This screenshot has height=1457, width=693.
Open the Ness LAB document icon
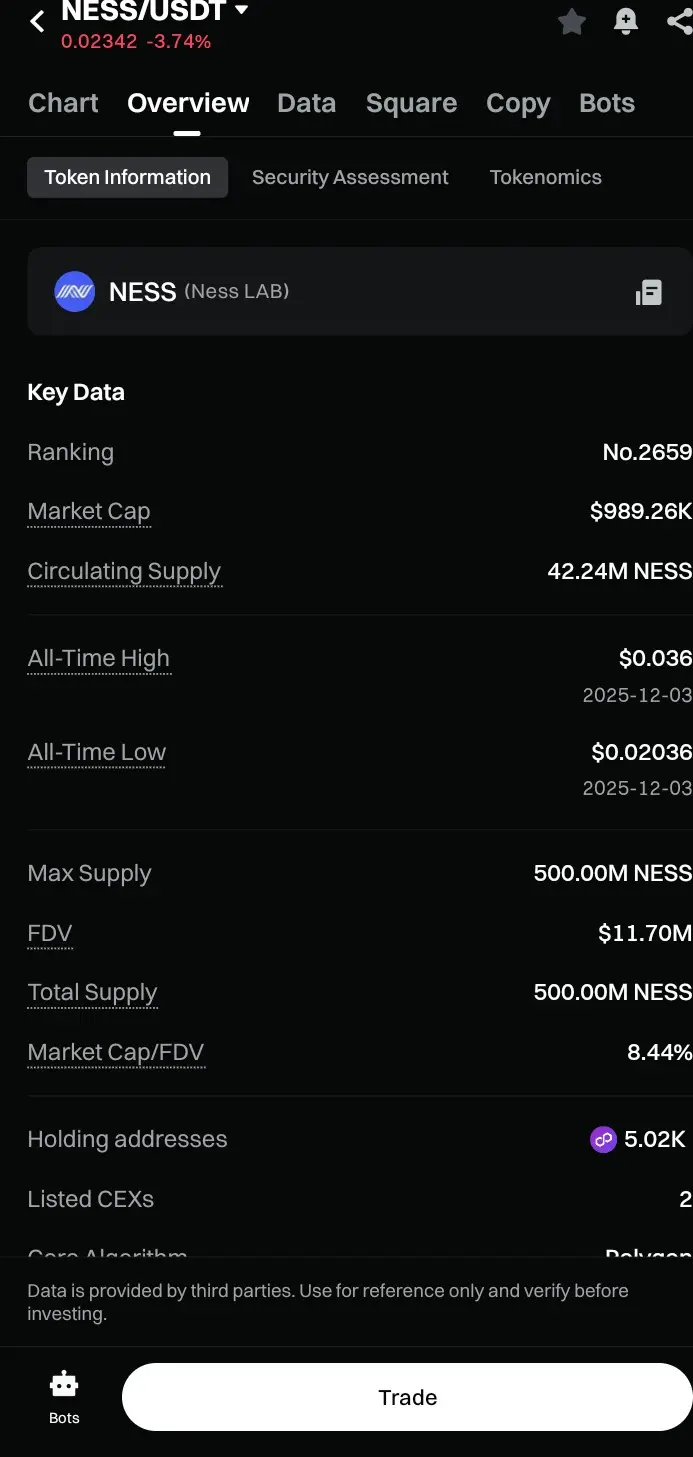coord(648,292)
